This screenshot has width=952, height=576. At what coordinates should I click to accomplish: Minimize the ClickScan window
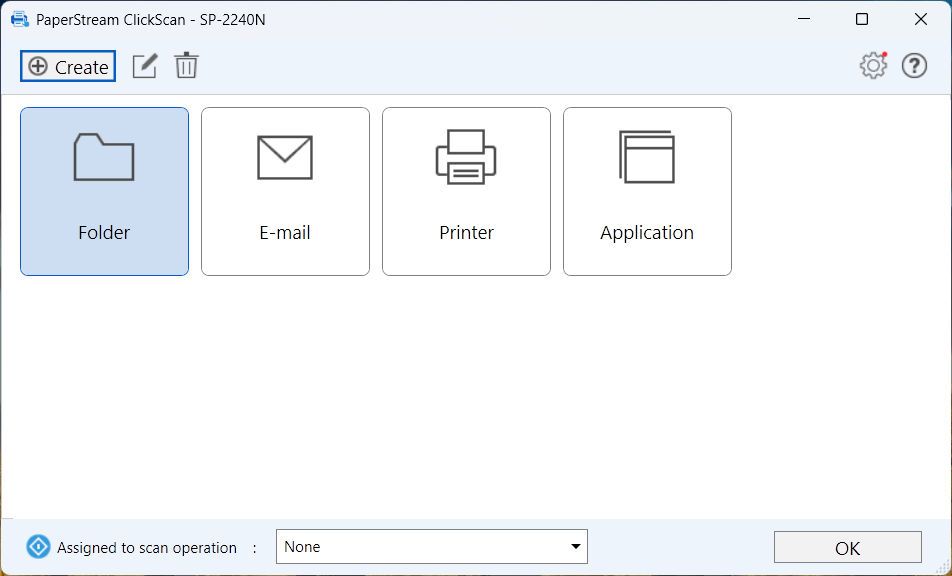tap(804, 19)
